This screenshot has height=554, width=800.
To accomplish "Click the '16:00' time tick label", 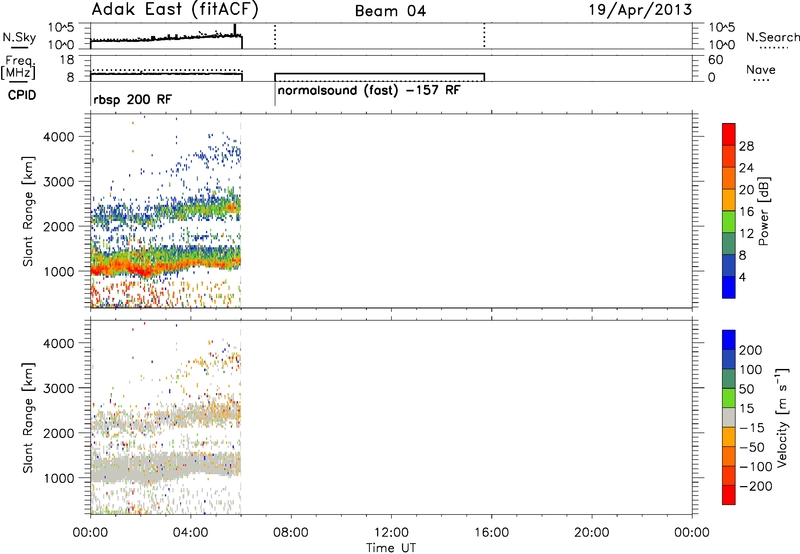I will click(x=491, y=533).
